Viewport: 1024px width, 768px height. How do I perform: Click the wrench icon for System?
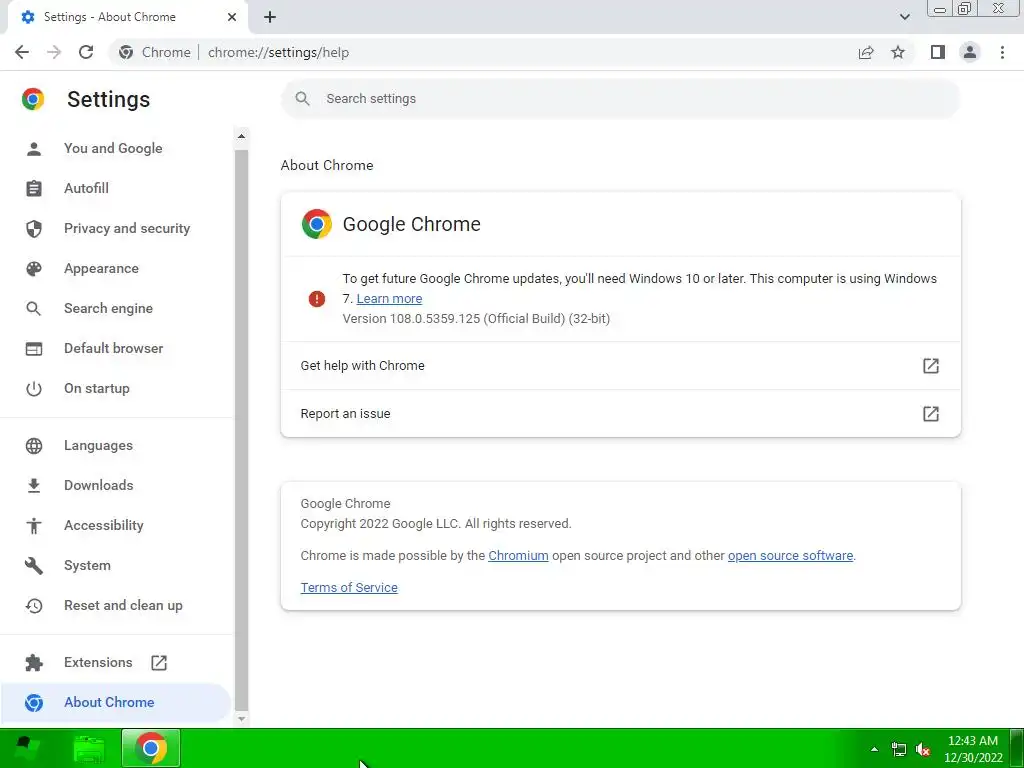(x=34, y=566)
